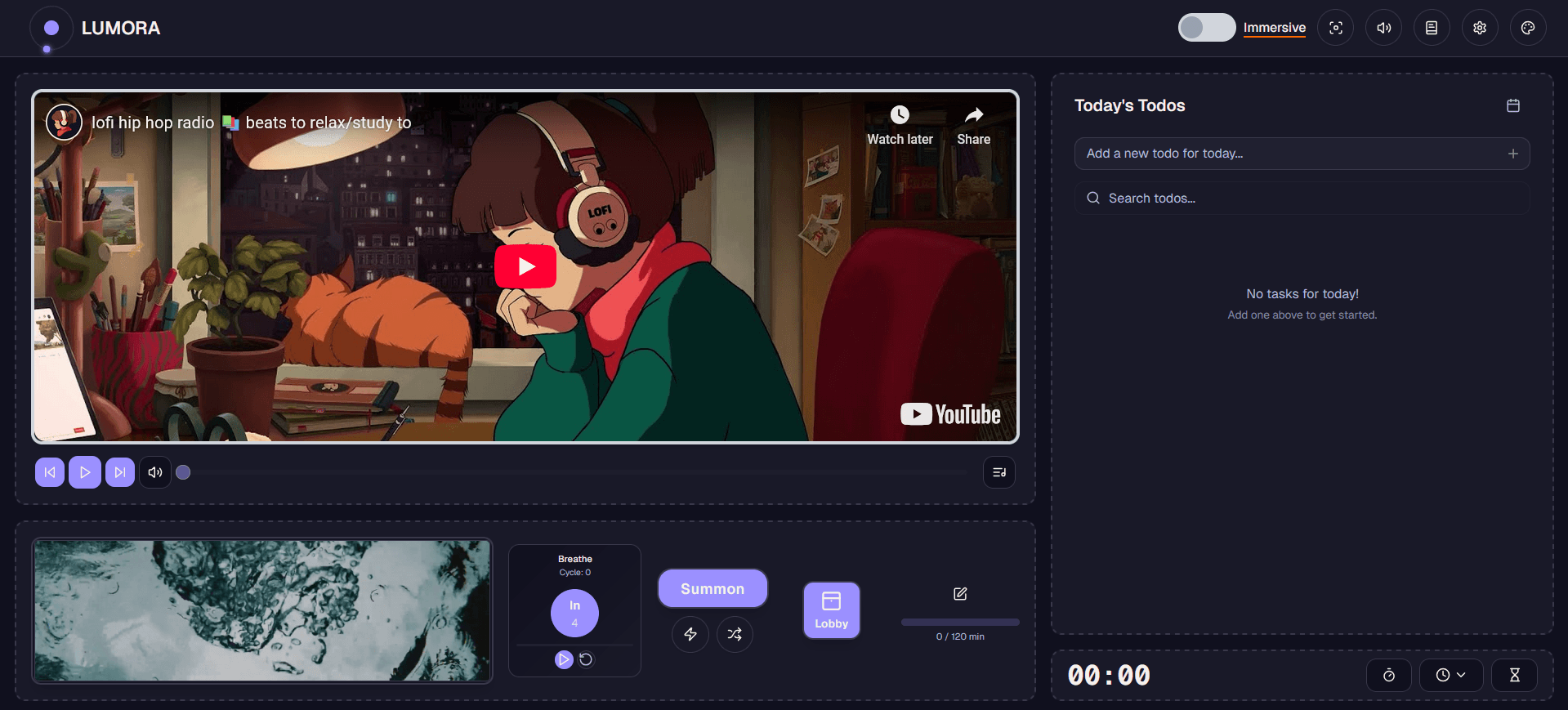Open the theme palette icon
Screen dimensions: 1568x710
pos(1528,28)
